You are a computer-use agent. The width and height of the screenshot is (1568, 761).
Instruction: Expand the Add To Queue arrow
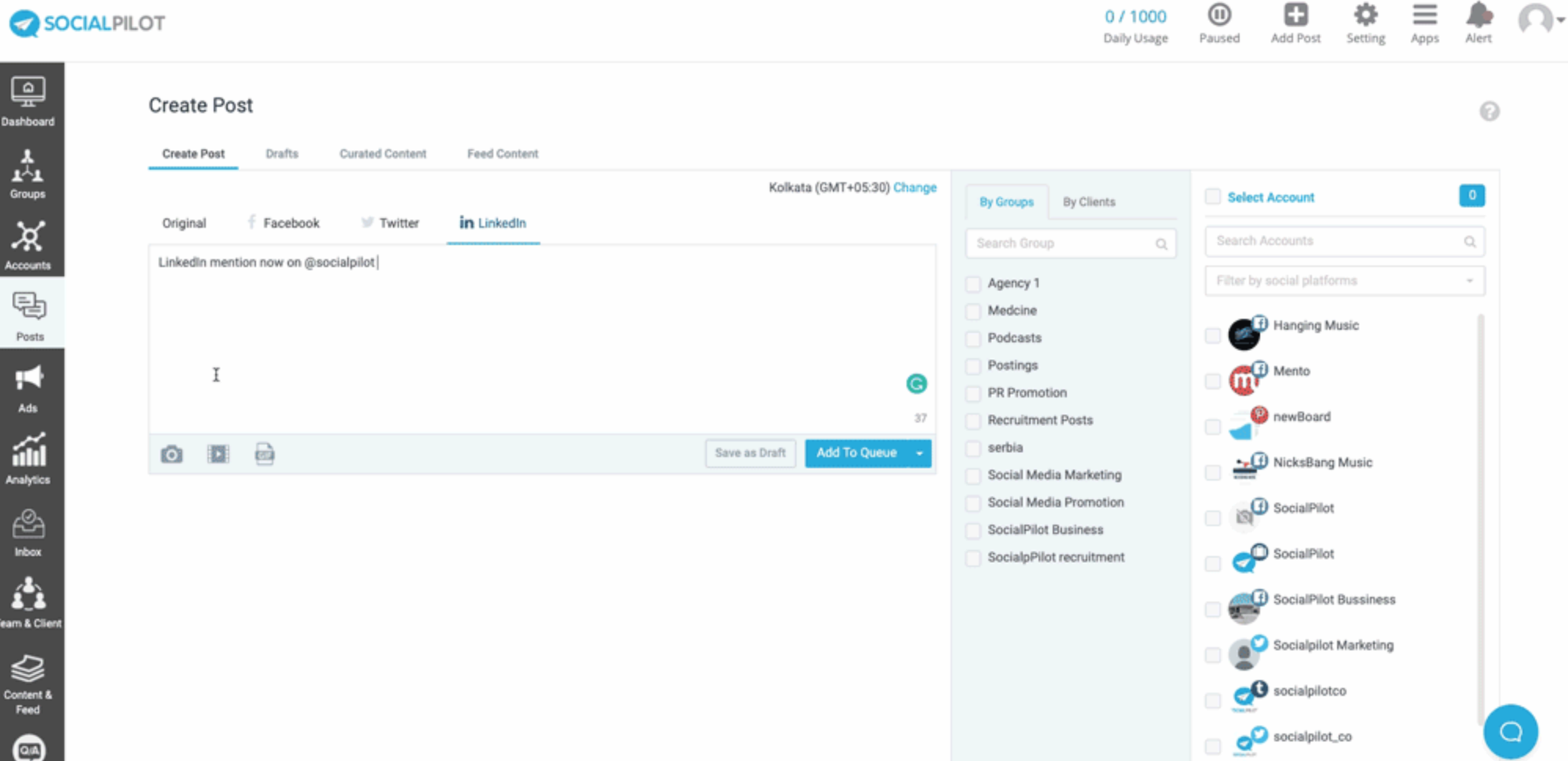coord(919,453)
